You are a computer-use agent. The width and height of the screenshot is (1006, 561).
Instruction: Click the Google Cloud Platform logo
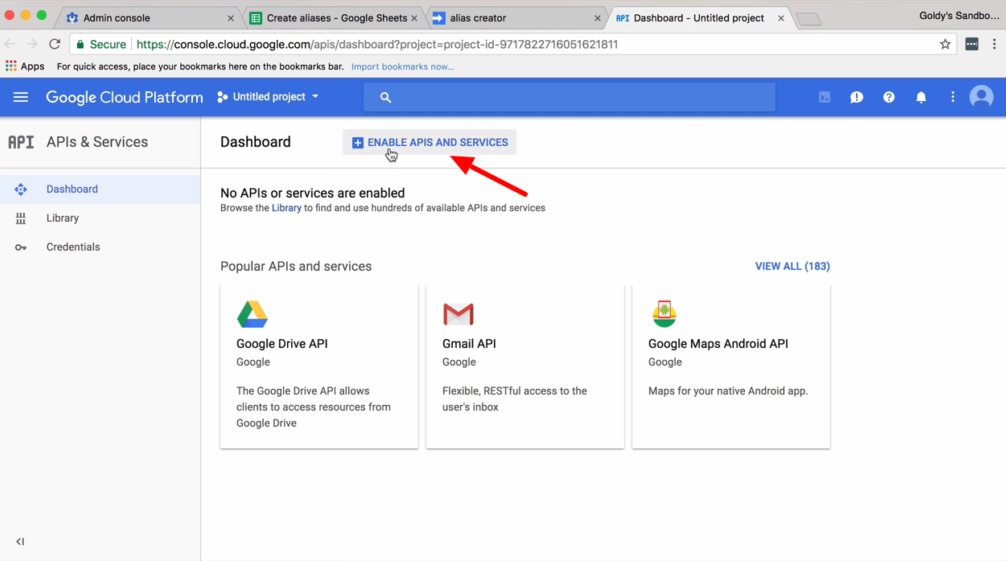click(124, 97)
